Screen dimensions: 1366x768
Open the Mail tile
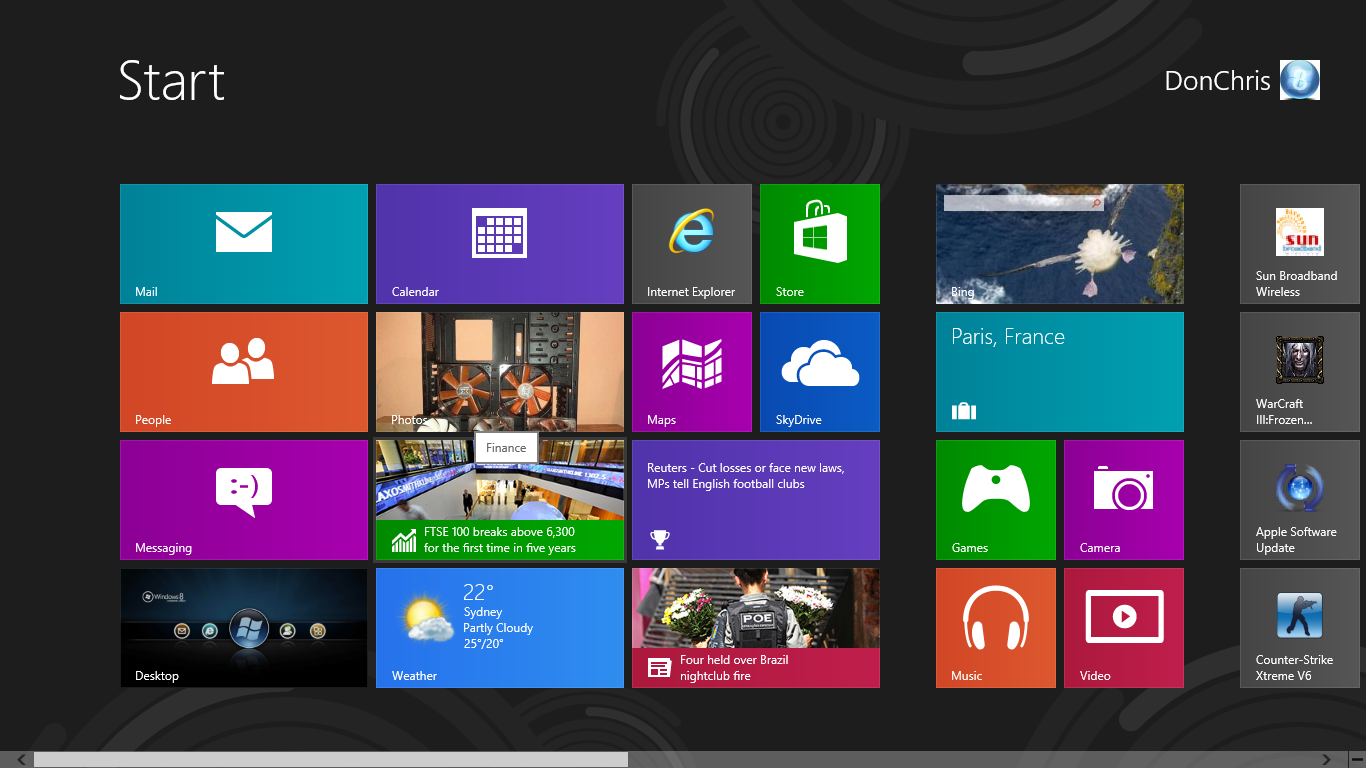point(244,244)
